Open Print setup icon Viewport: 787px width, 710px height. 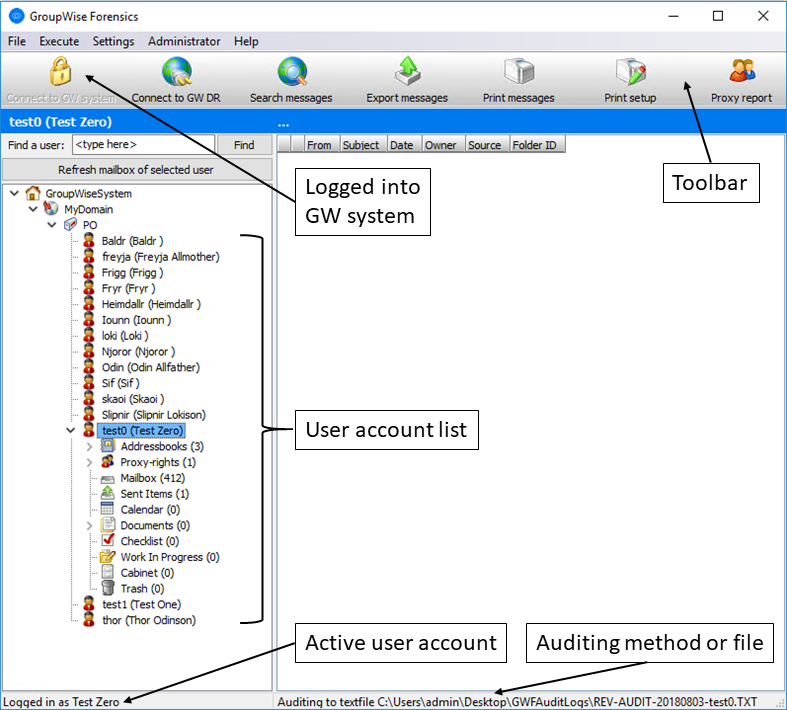(x=630, y=71)
